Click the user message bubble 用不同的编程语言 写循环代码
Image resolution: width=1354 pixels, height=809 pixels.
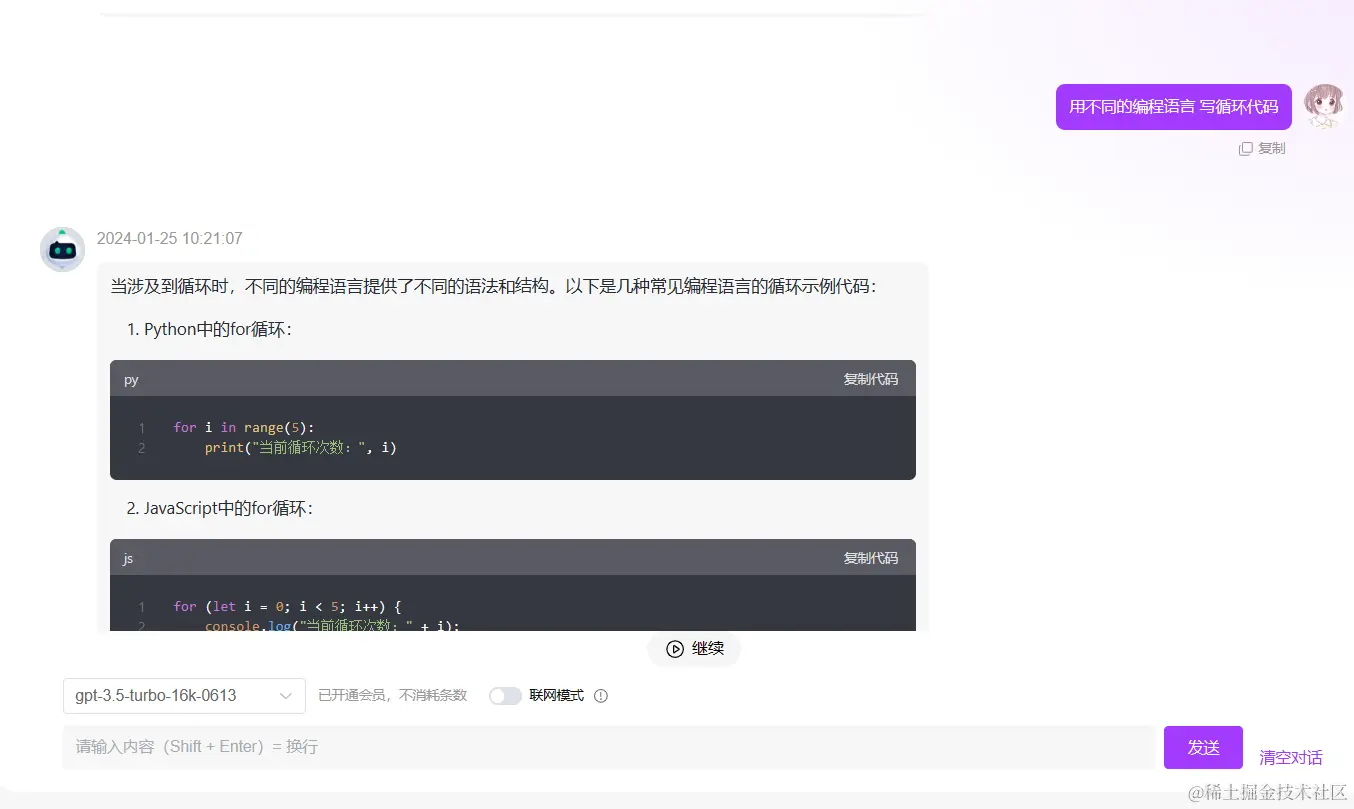(1174, 107)
